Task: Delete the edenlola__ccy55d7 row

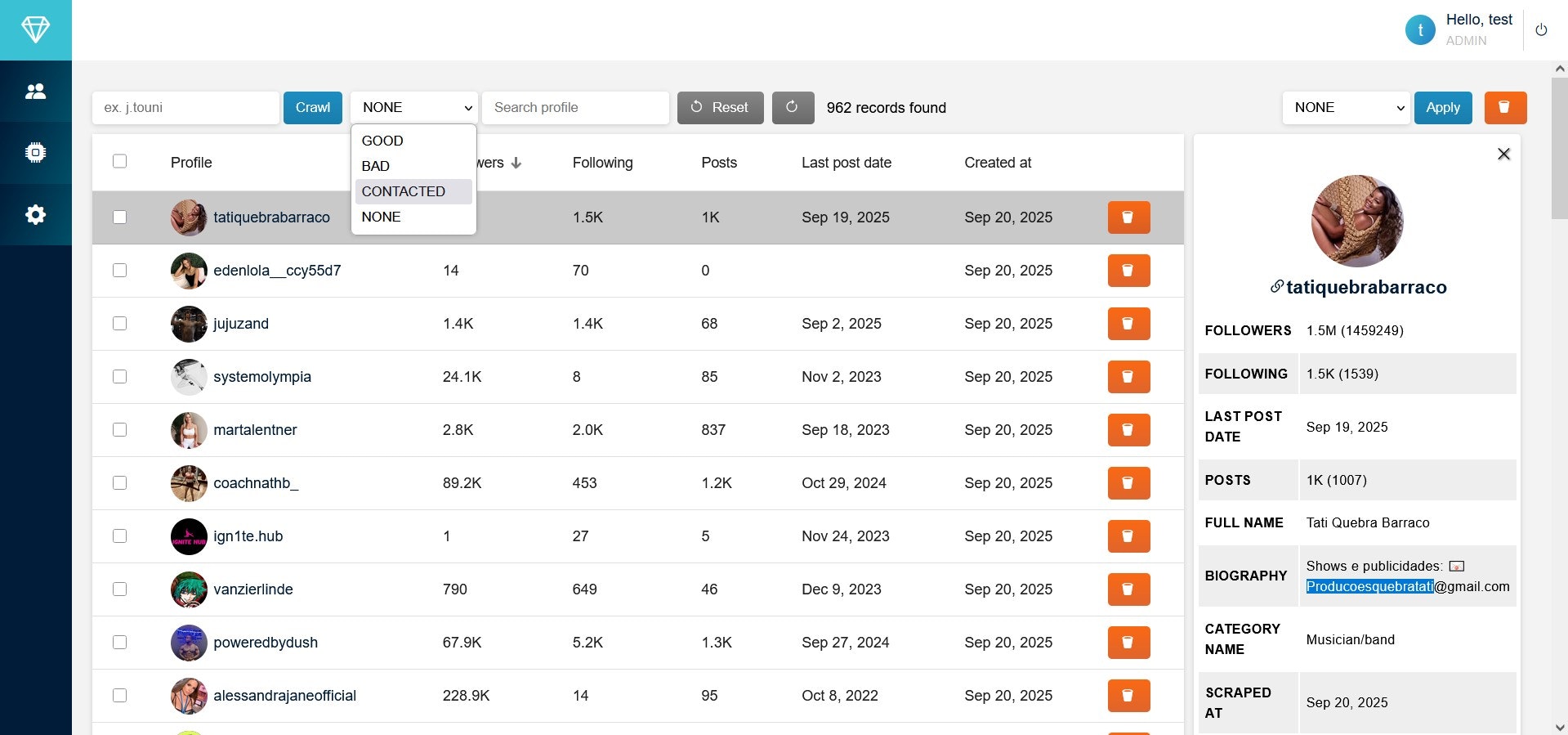Action: pyautogui.click(x=1128, y=271)
